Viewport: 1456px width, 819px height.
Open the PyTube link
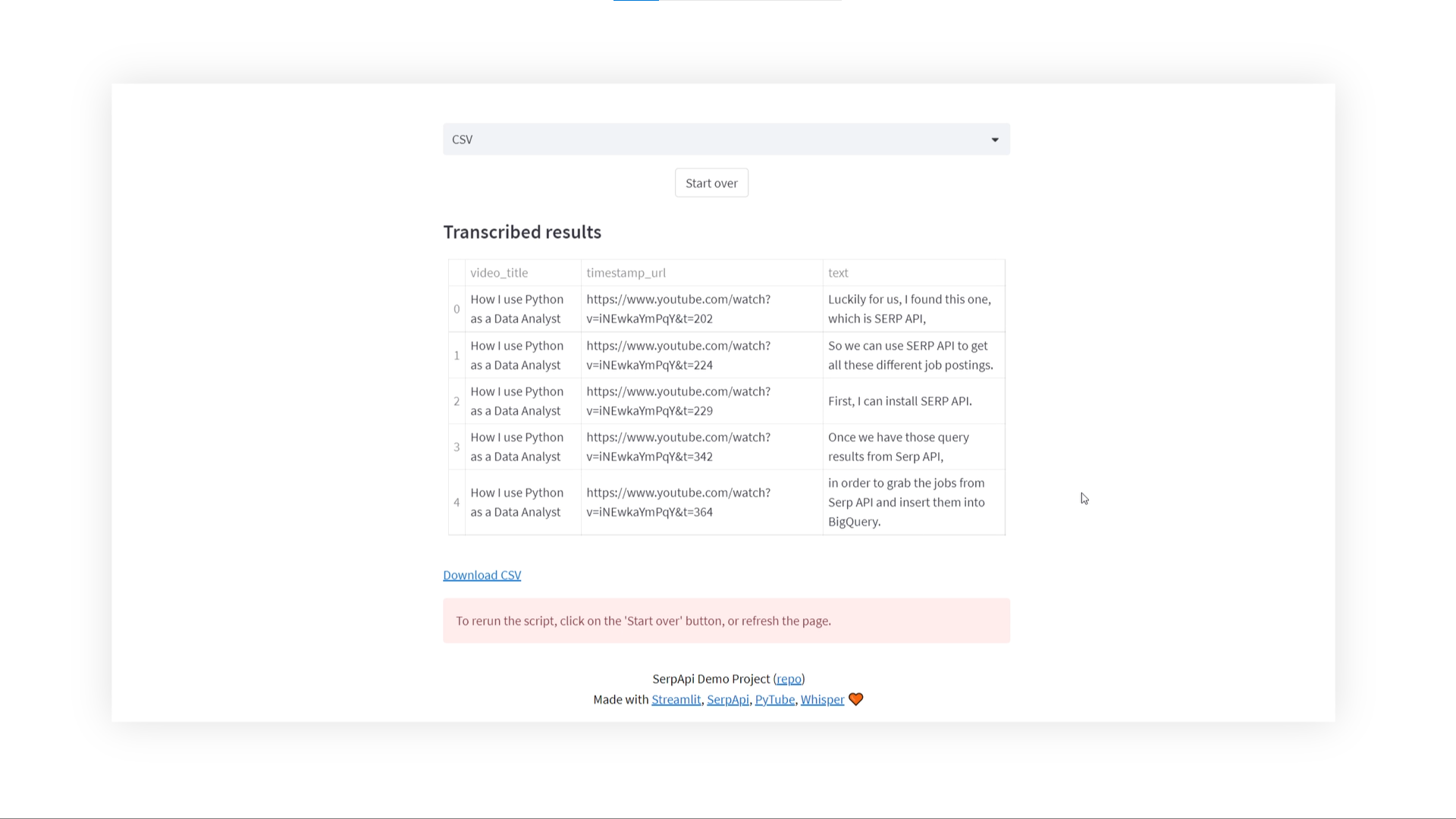coord(774,699)
